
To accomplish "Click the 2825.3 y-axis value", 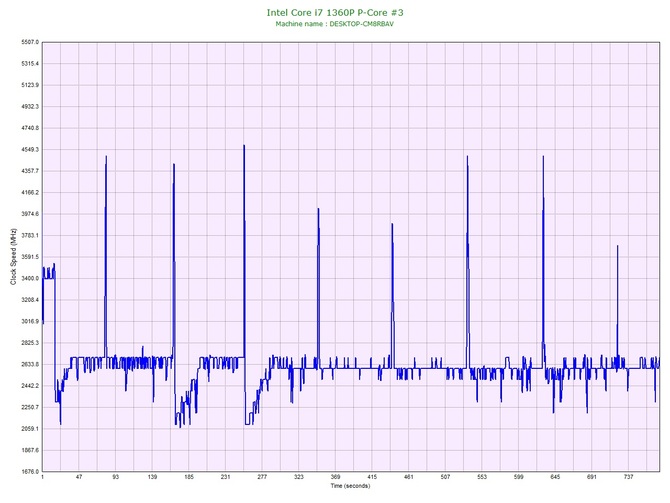I will [x=30, y=343].
